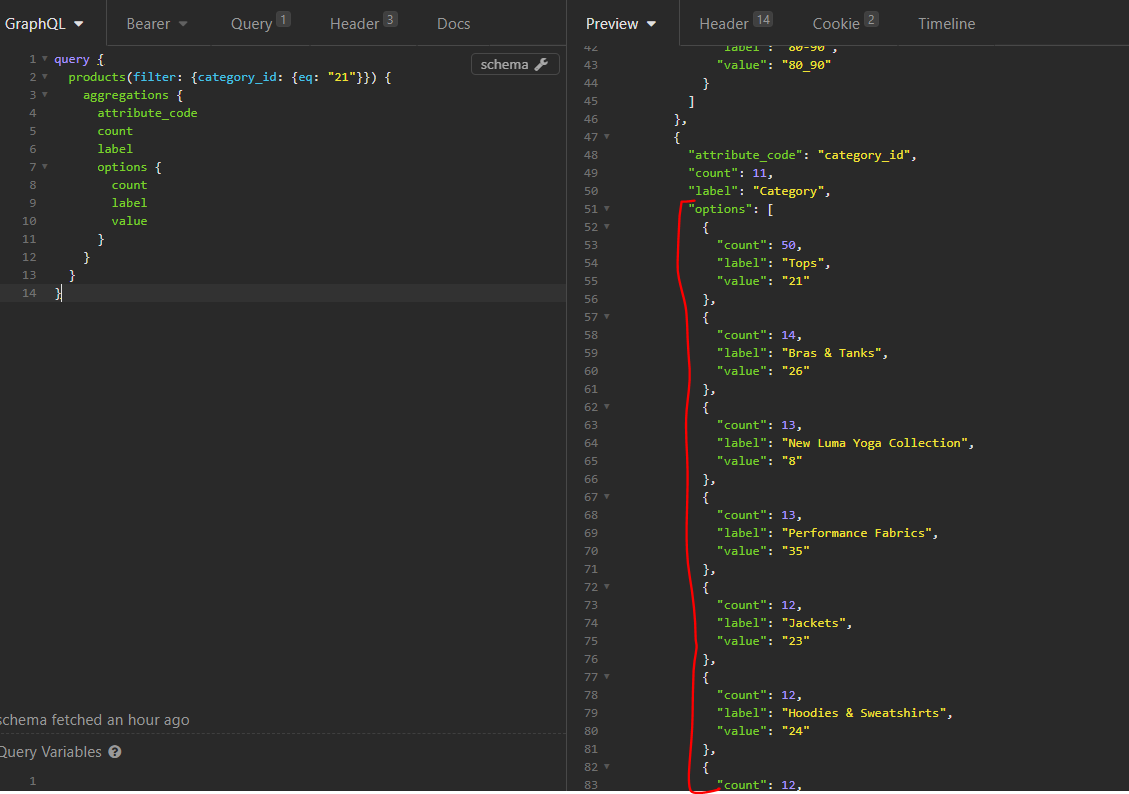
Task: Click the "value" field on query line 10
Action: click(x=130, y=221)
